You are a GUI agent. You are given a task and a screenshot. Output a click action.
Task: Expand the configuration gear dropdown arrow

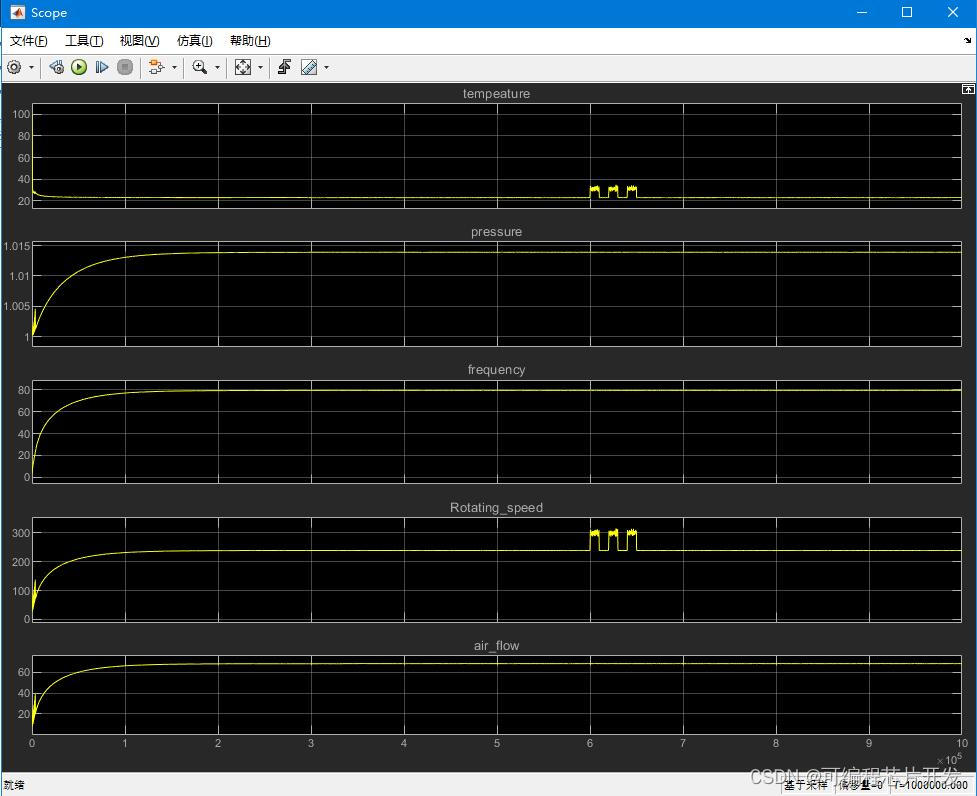click(31, 67)
